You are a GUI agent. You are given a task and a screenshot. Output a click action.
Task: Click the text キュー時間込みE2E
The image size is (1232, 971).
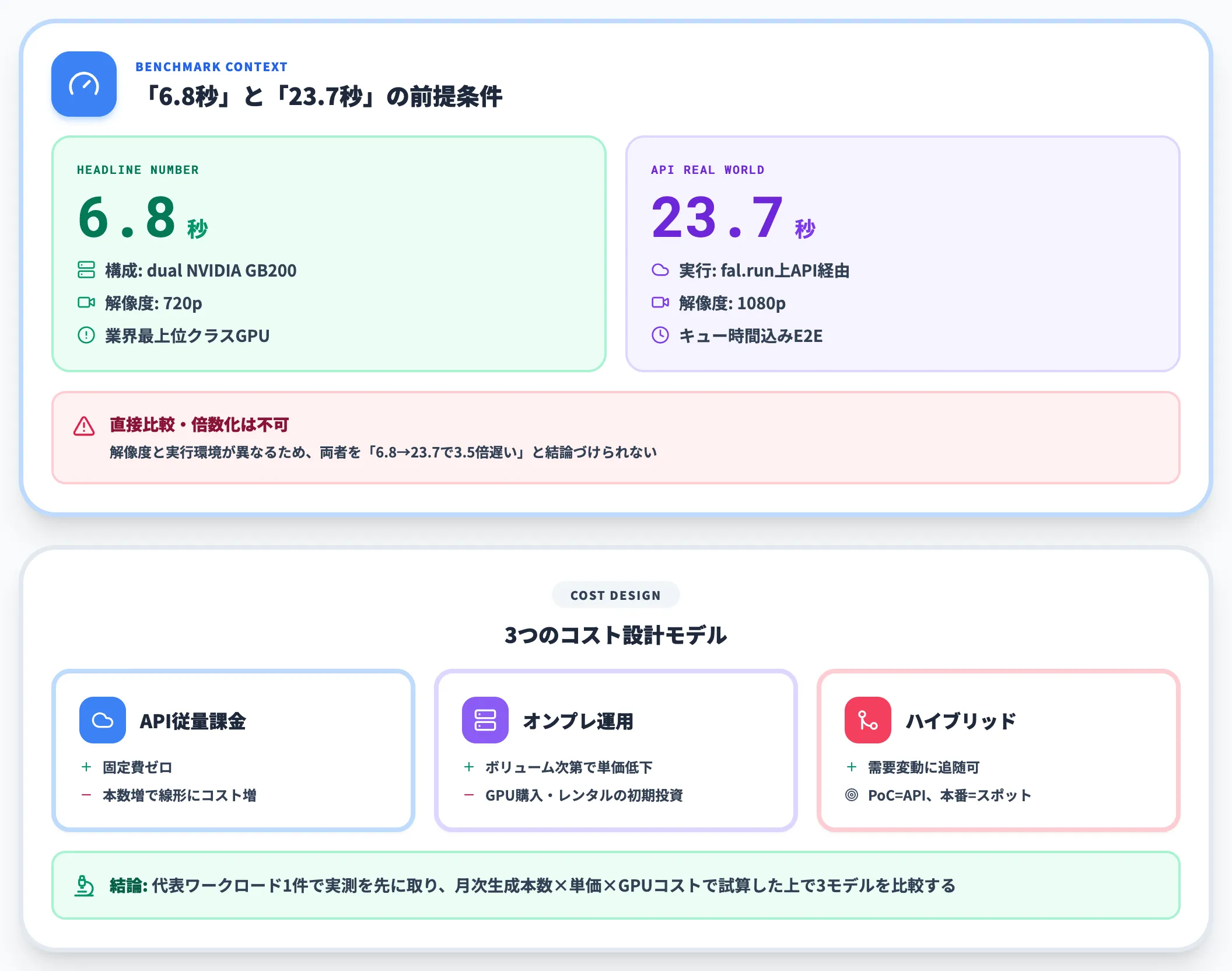[x=751, y=336]
